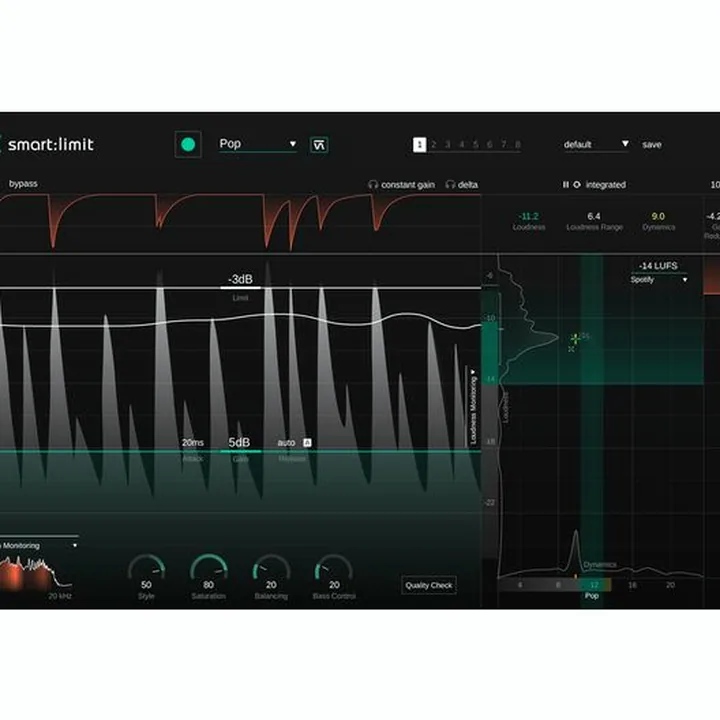Select state slot 6
720x720 pixels.
(x=489, y=145)
